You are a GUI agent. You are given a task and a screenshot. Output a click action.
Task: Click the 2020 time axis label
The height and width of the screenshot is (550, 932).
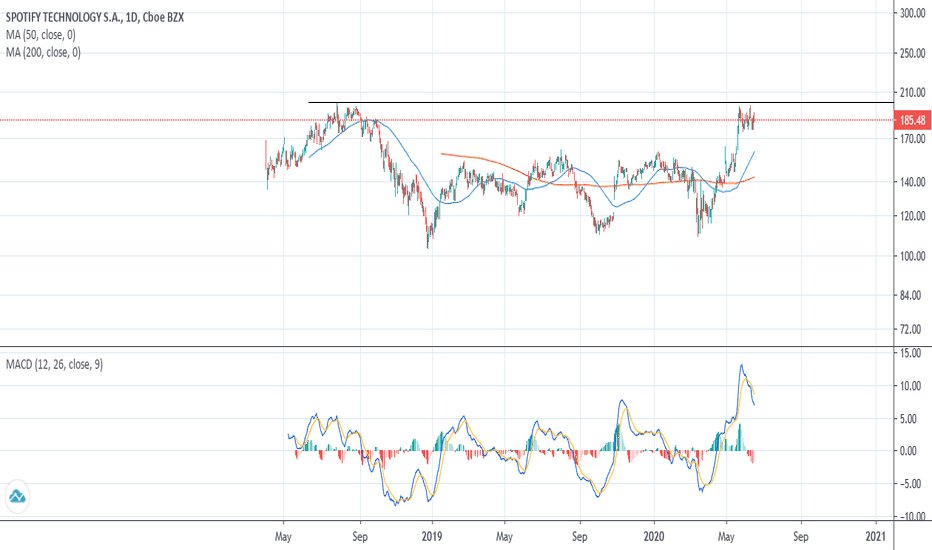(x=654, y=536)
